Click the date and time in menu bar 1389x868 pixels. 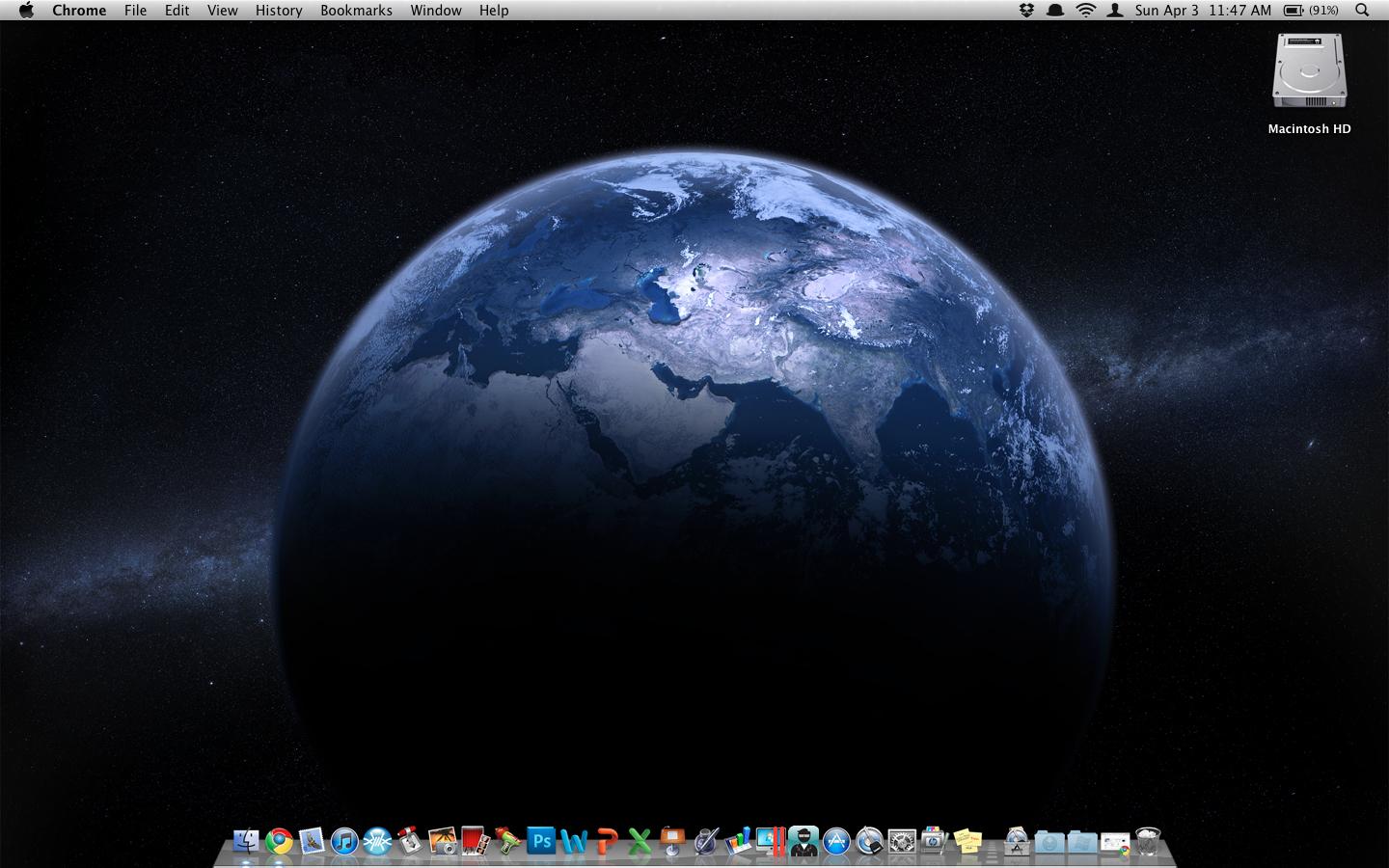coord(1203,11)
